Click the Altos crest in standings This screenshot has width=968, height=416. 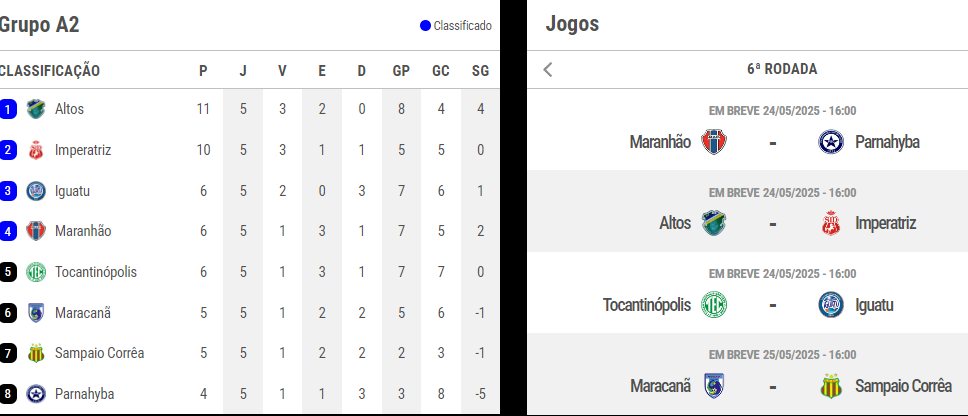(x=36, y=109)
